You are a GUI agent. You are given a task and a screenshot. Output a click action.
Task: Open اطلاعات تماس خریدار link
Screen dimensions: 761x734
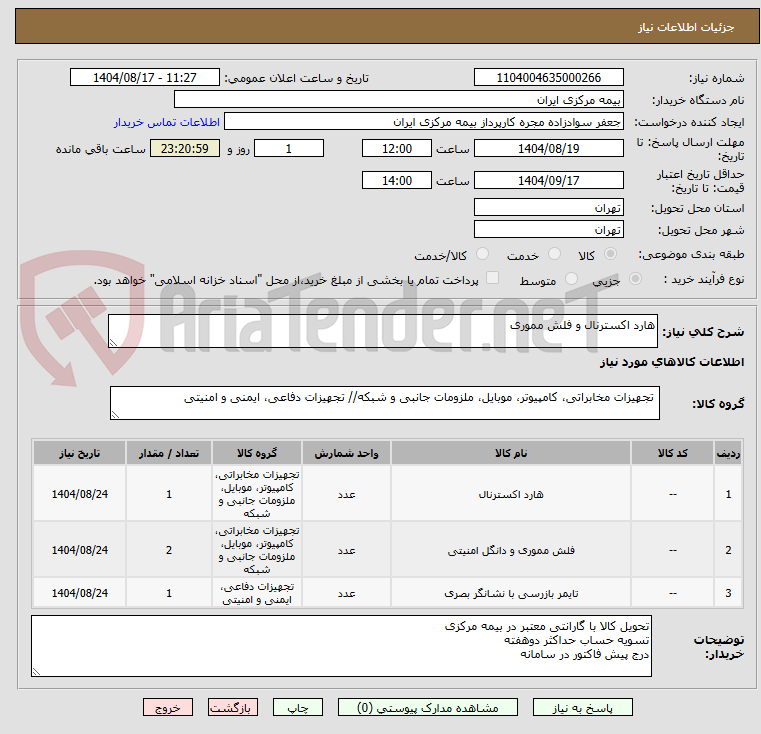coord(167,122)
